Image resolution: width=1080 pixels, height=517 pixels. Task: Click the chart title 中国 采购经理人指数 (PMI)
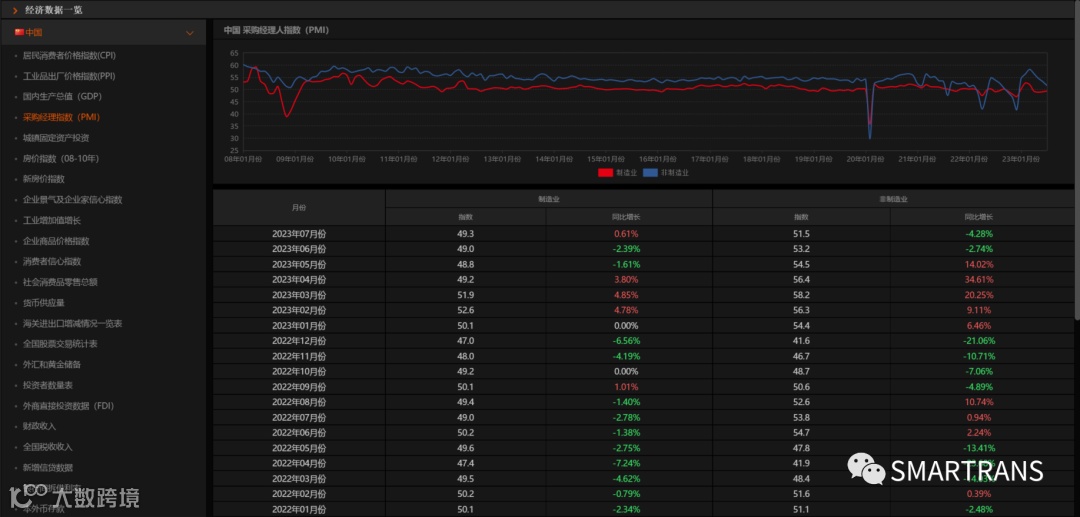[x=276, y=30]
